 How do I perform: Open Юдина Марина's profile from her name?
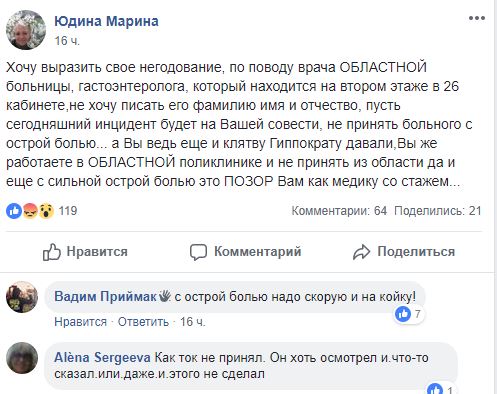(106, 21)
